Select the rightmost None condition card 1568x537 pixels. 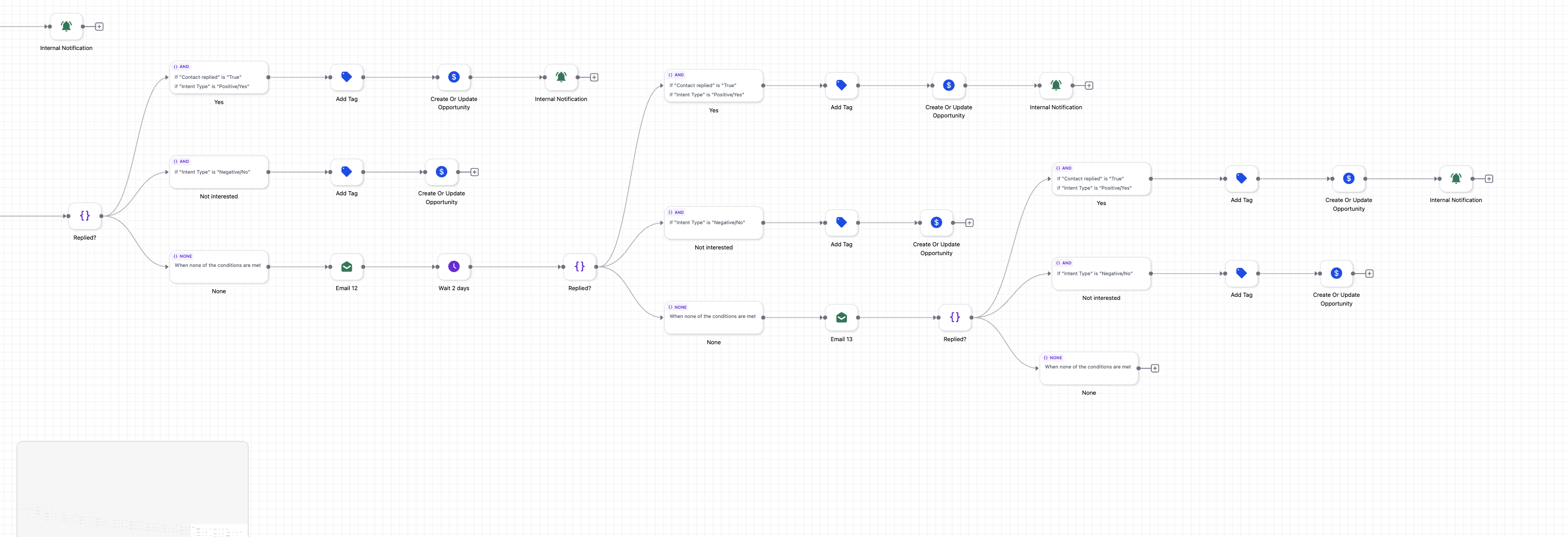(x=1089, y=368)
